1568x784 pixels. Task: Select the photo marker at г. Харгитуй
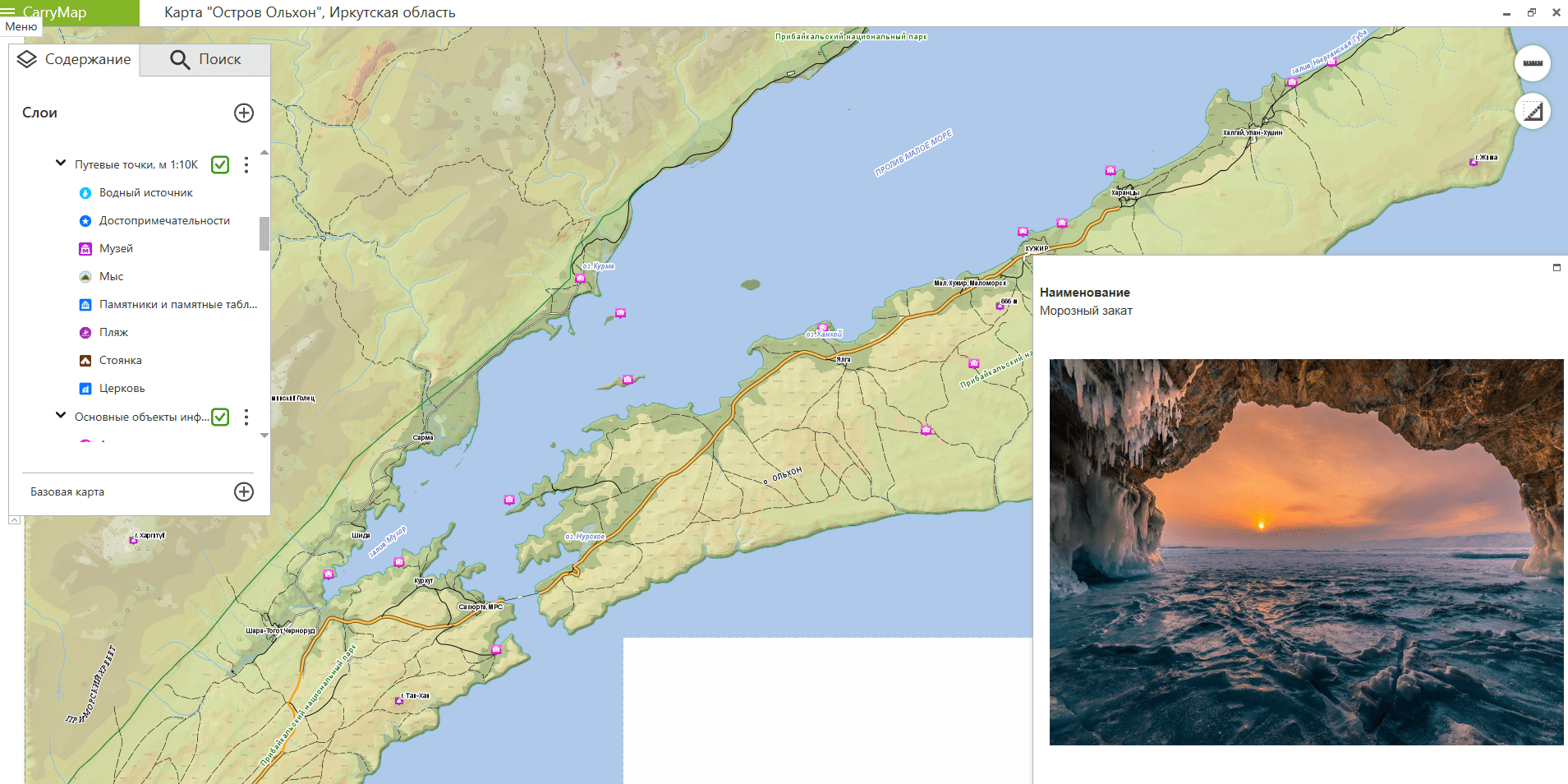tap(133, 540)
